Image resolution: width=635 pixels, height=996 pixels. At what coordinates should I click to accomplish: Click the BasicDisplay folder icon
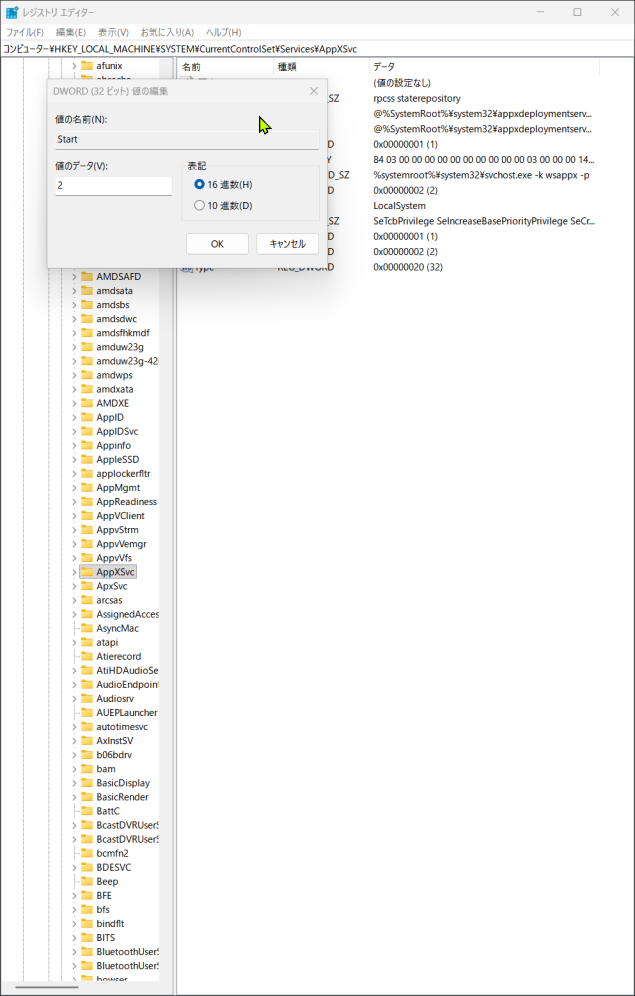tap(87, 783)
